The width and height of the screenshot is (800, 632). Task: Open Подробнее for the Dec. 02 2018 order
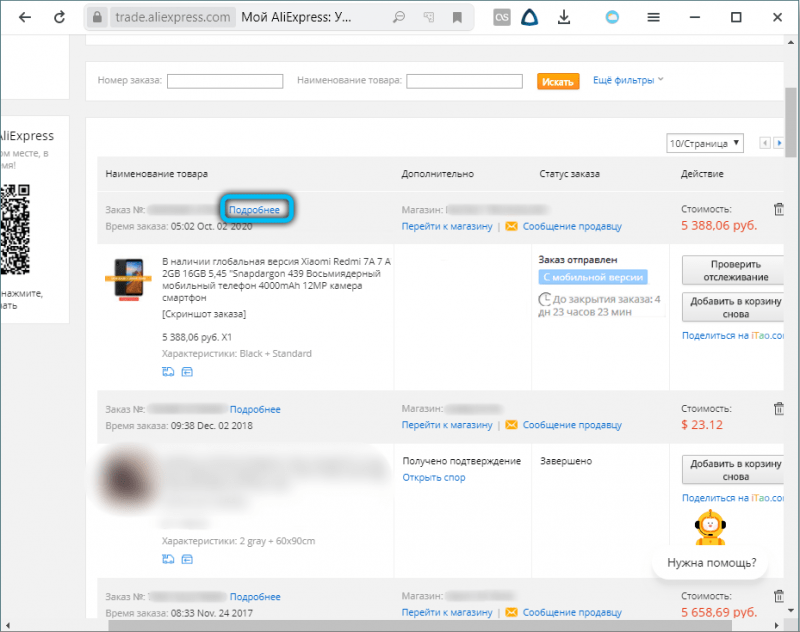coord(255,409)
